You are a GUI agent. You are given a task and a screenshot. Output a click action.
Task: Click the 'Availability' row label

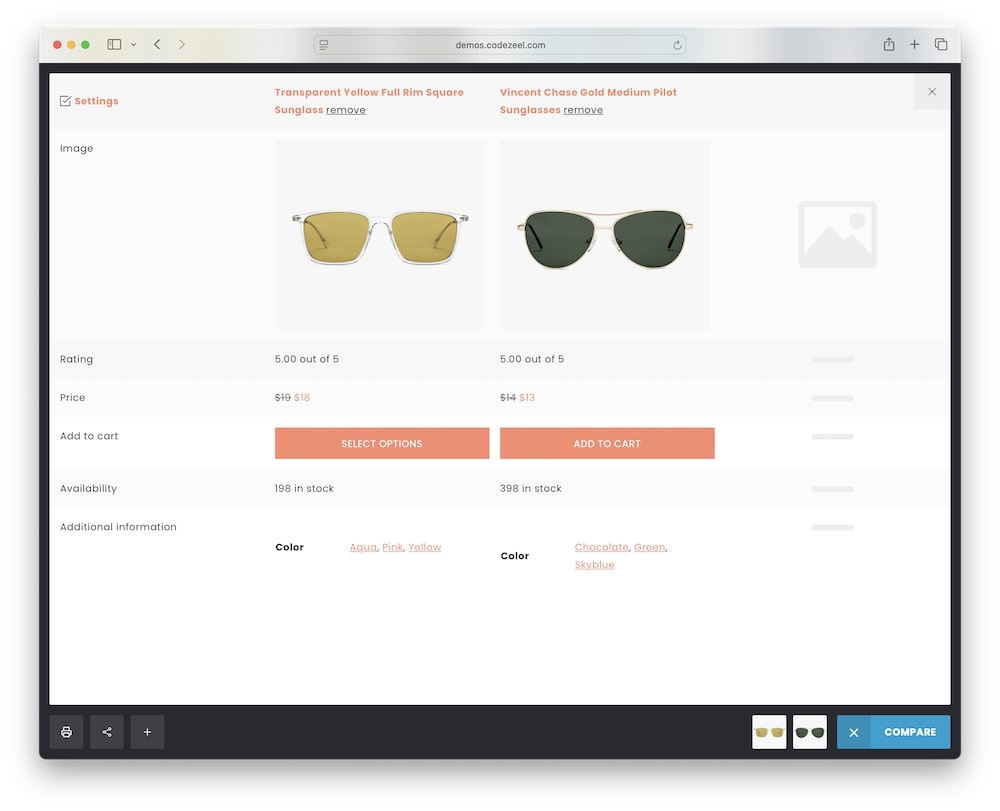pyautogui.click(x=88, y=488)
